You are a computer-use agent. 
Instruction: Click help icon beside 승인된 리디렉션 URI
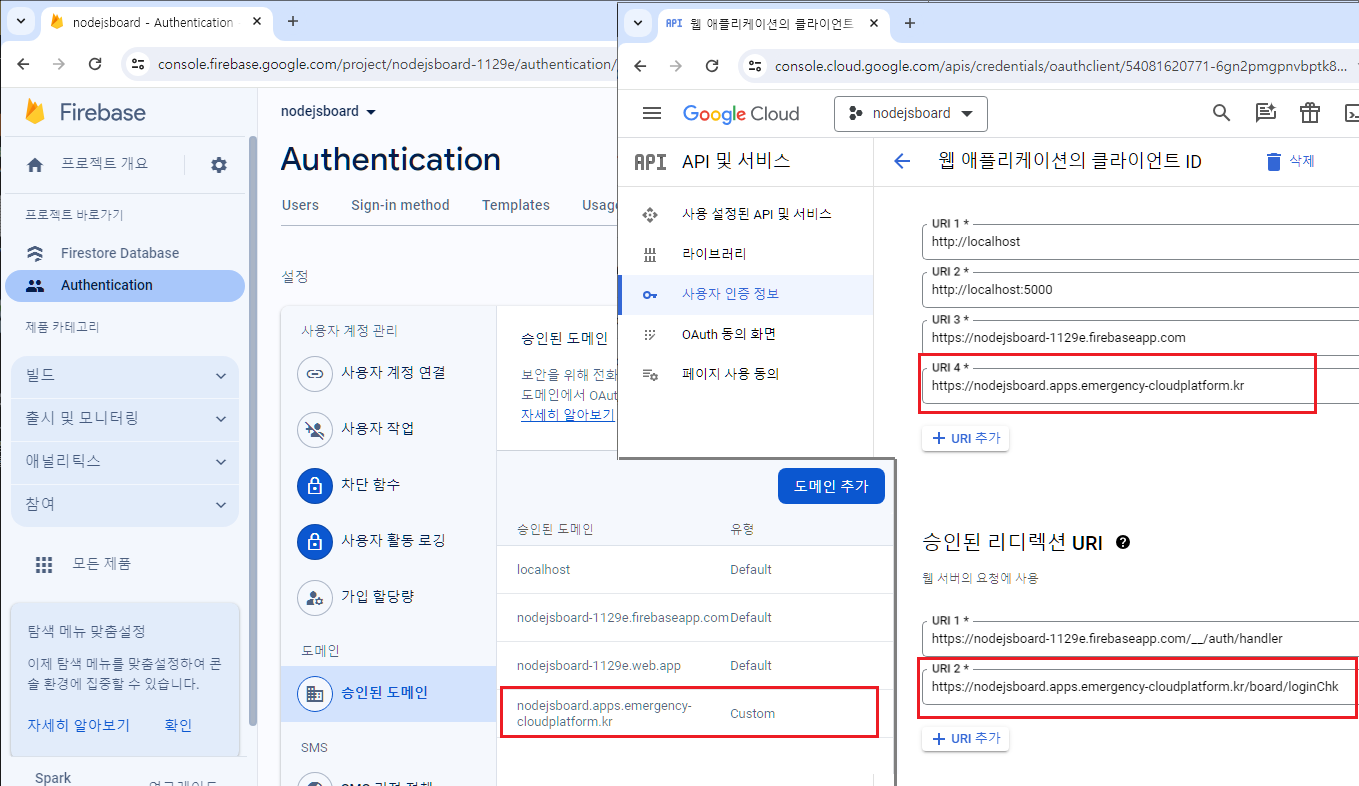click(x=1123, y=542)
